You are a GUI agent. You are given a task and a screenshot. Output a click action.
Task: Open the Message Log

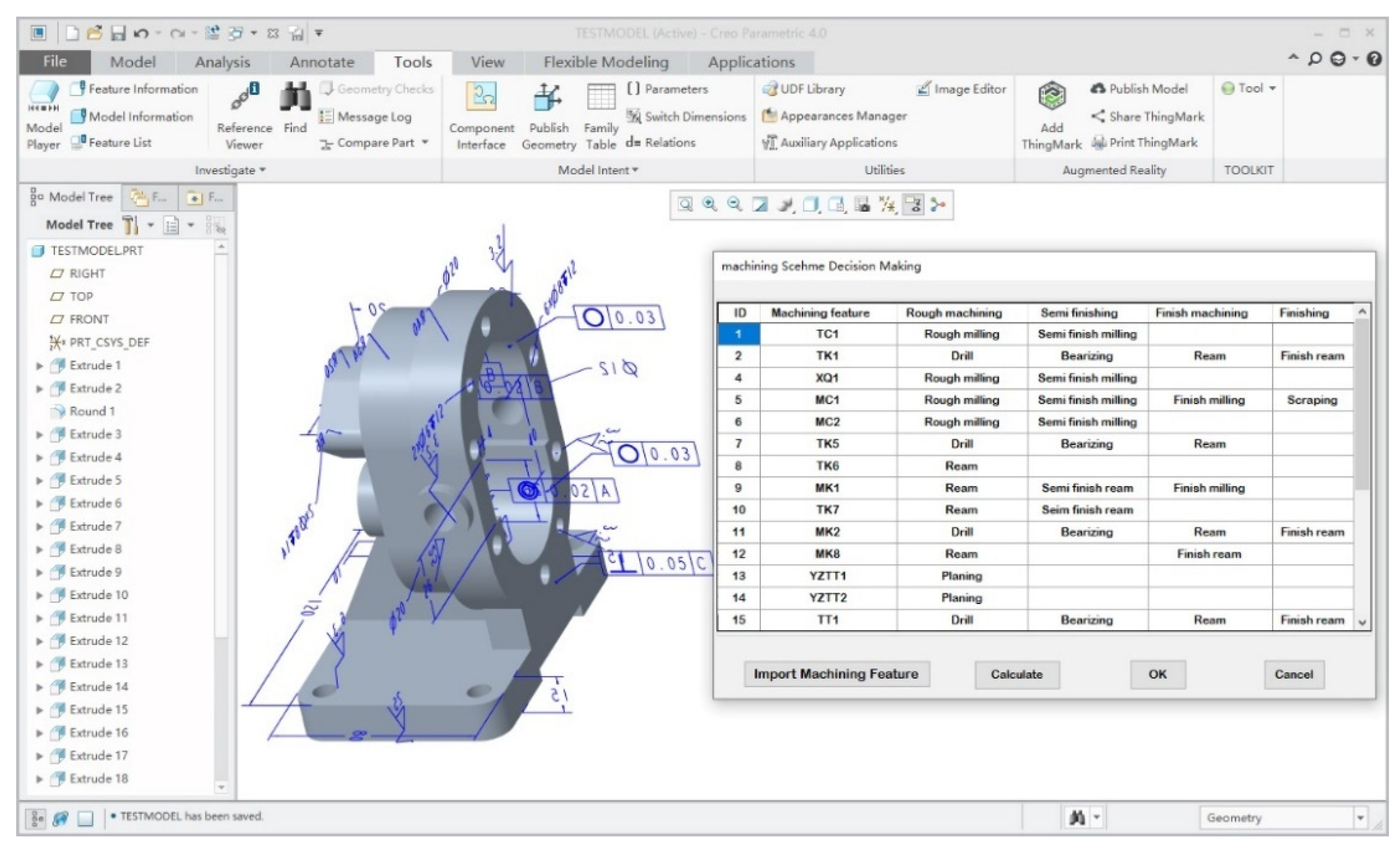(365, 116)
